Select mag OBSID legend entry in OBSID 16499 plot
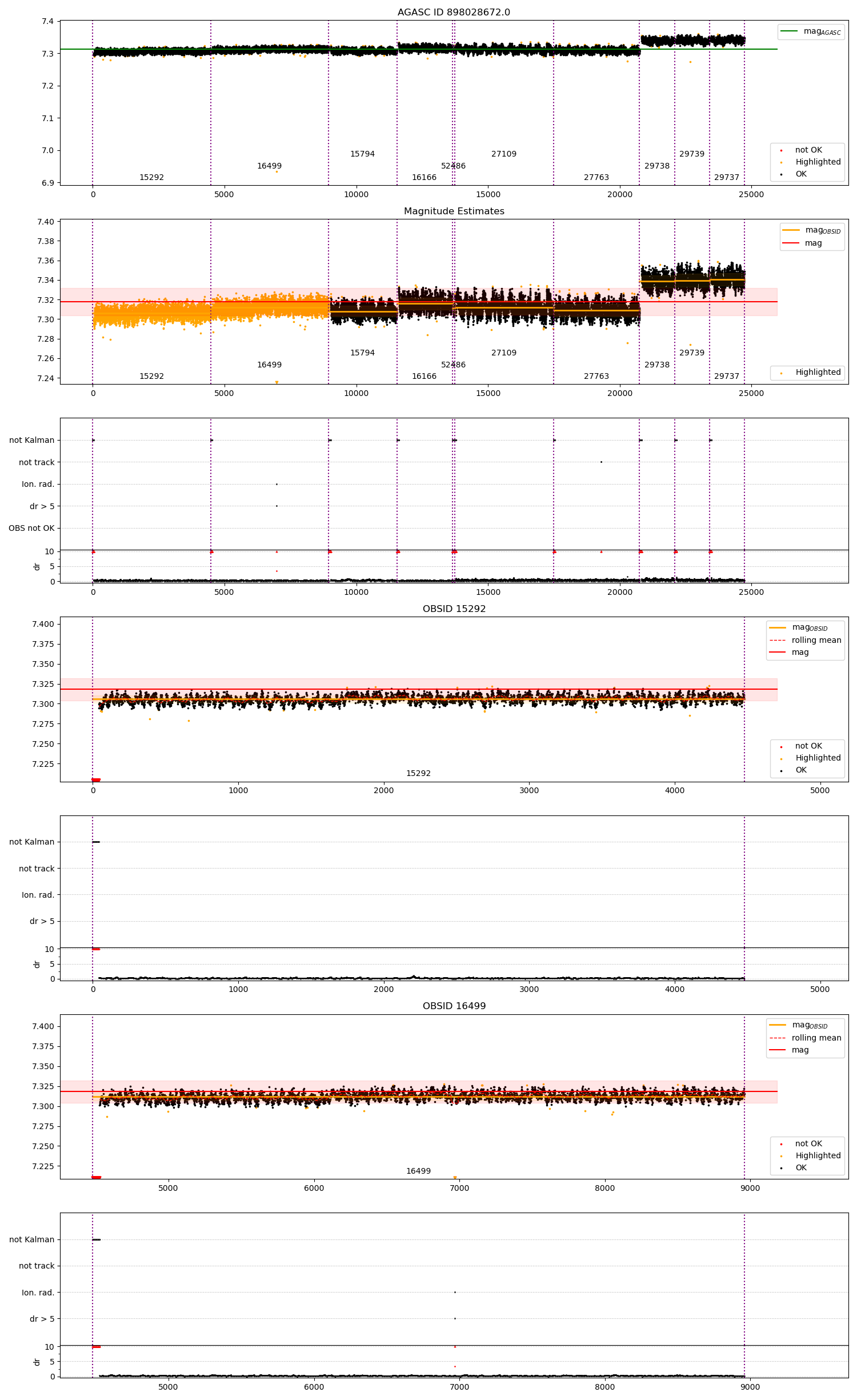Image resolution: width=857 pixels, height=1400 pixels. [x=799, y=1025]
